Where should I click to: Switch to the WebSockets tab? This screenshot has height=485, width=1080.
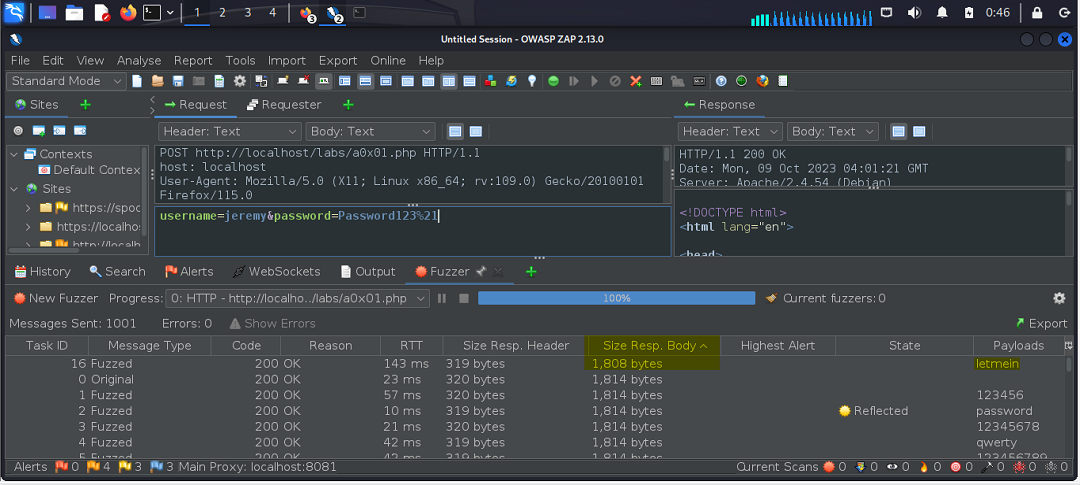click(276, 271)
